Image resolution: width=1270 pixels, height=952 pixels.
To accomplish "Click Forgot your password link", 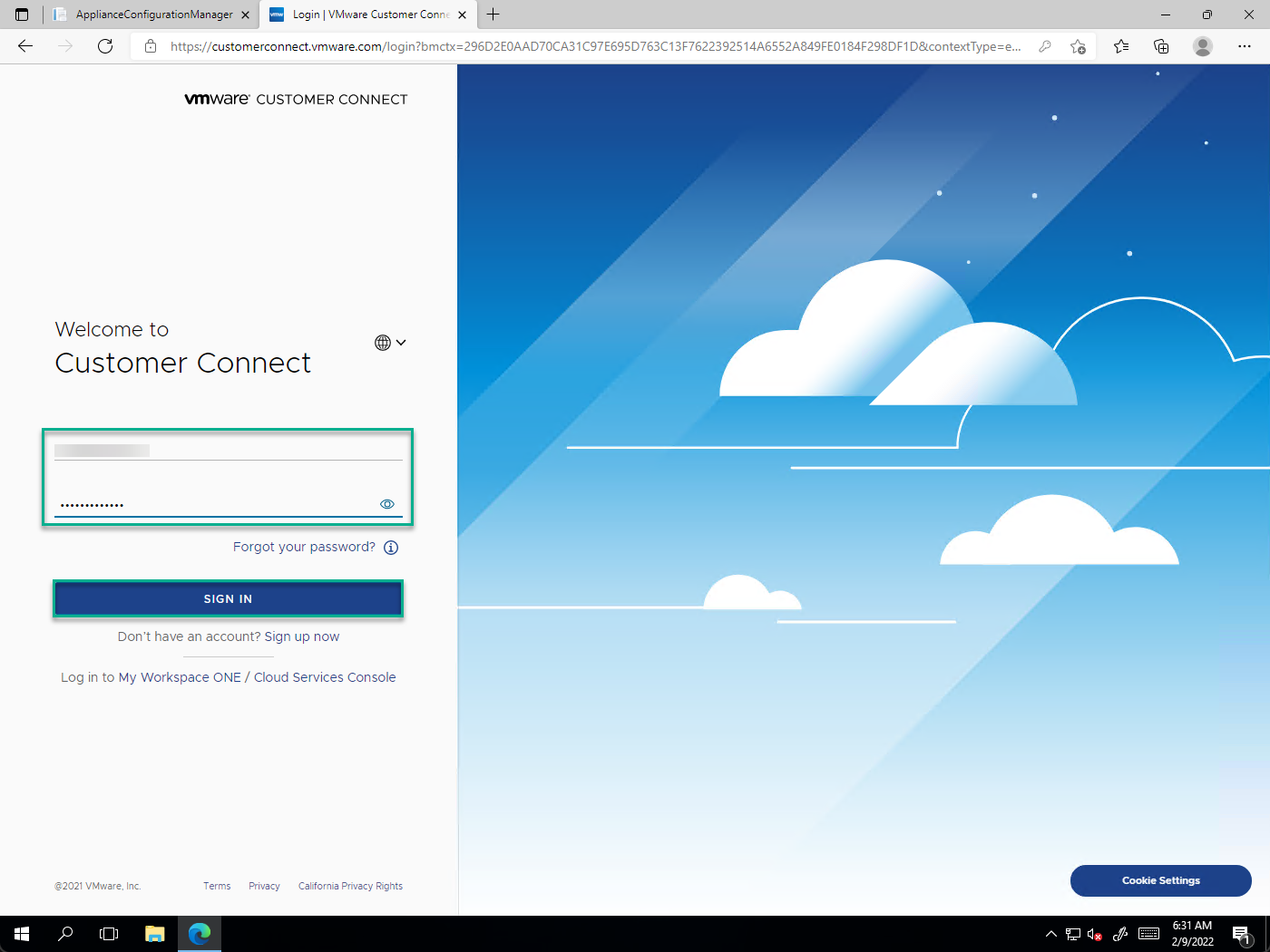I will pos(304,547).
